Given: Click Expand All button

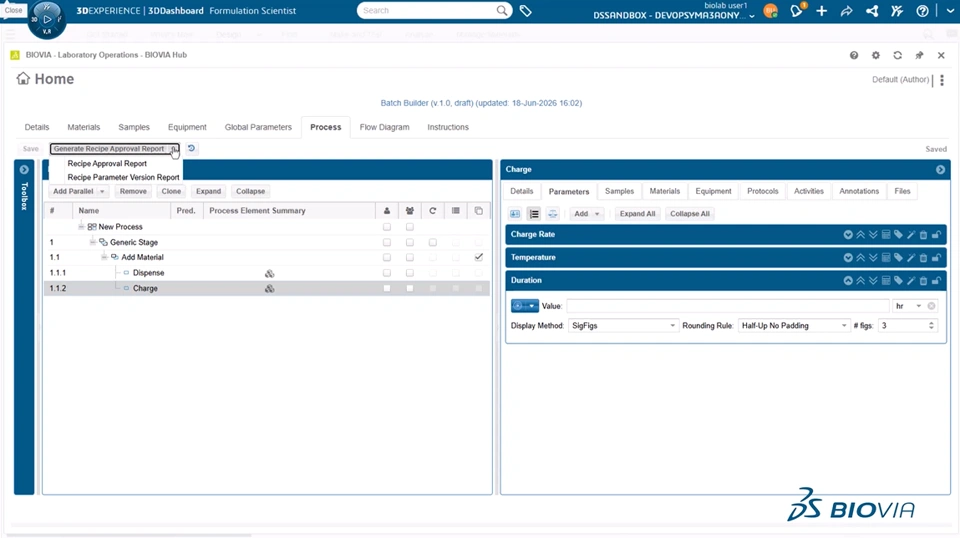Looking at the screenshot, I should point(637,214).
